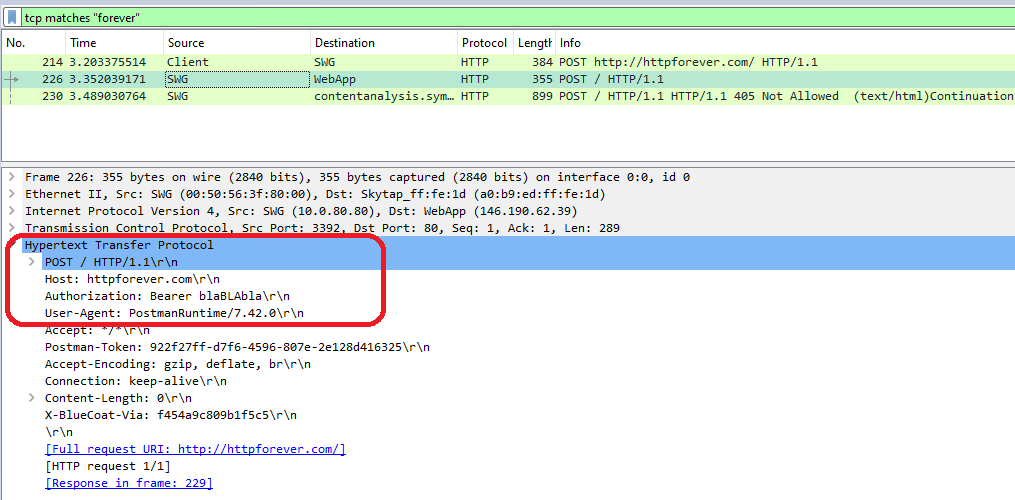Expand the Ethernet II section
The height and width of the screenshot is (500, 1015).
pos(11,194)
